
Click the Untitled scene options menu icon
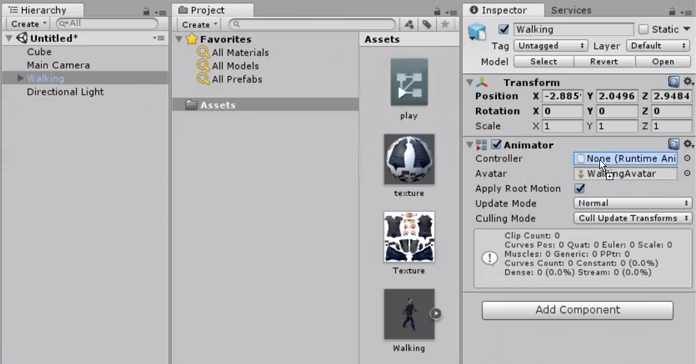[x=158, y=38]
